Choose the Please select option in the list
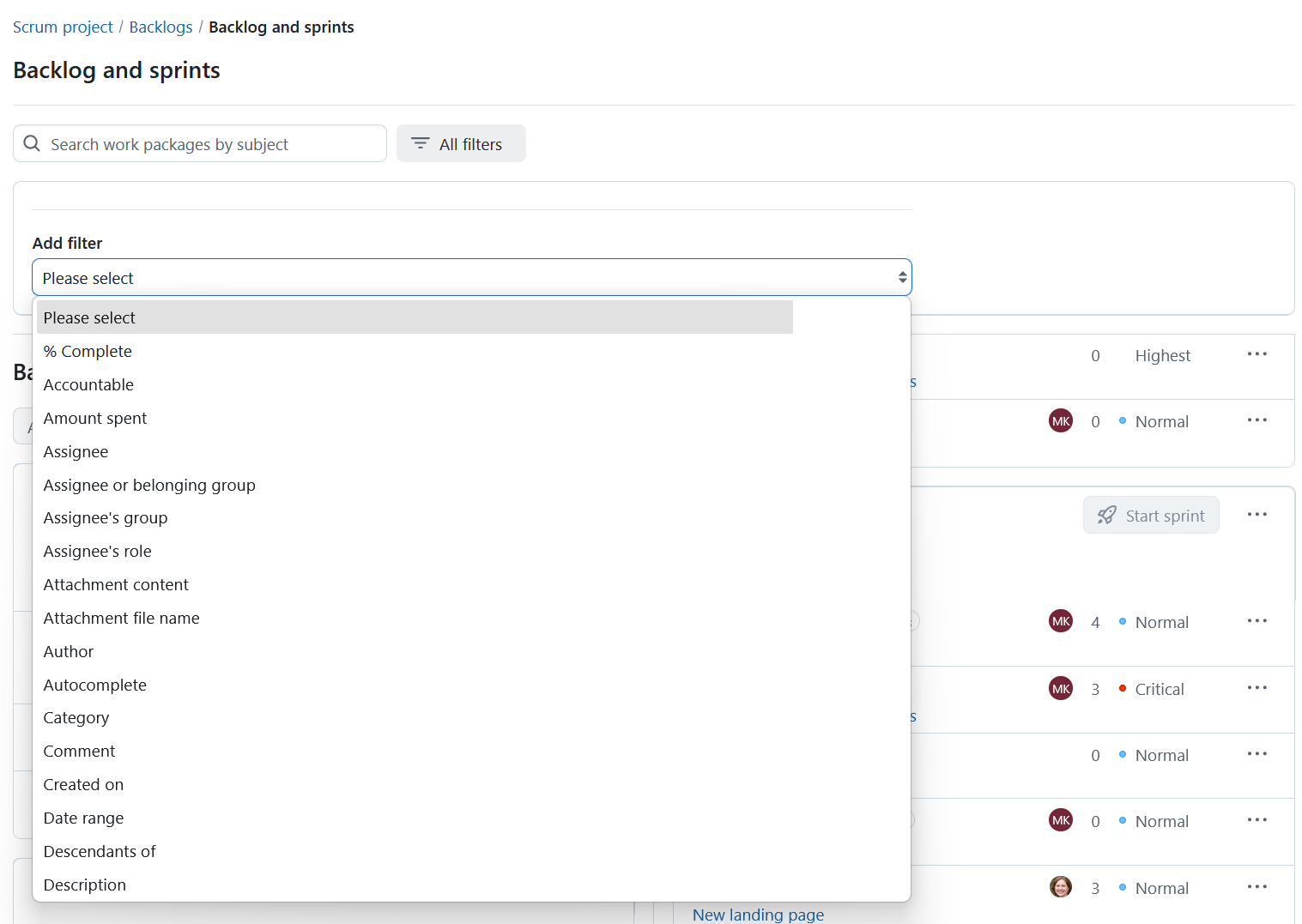Image resolution: width=1302 pixels, height=924 pixels. (x=415, y=317)
